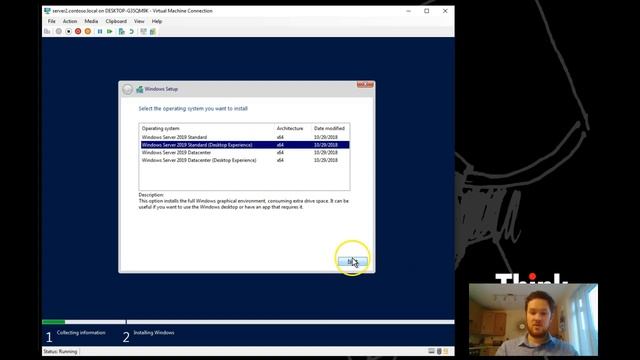Revert the VM with the curved arrow icon
This screenshot has height=360, width=640.
click(x=131, y=31)
